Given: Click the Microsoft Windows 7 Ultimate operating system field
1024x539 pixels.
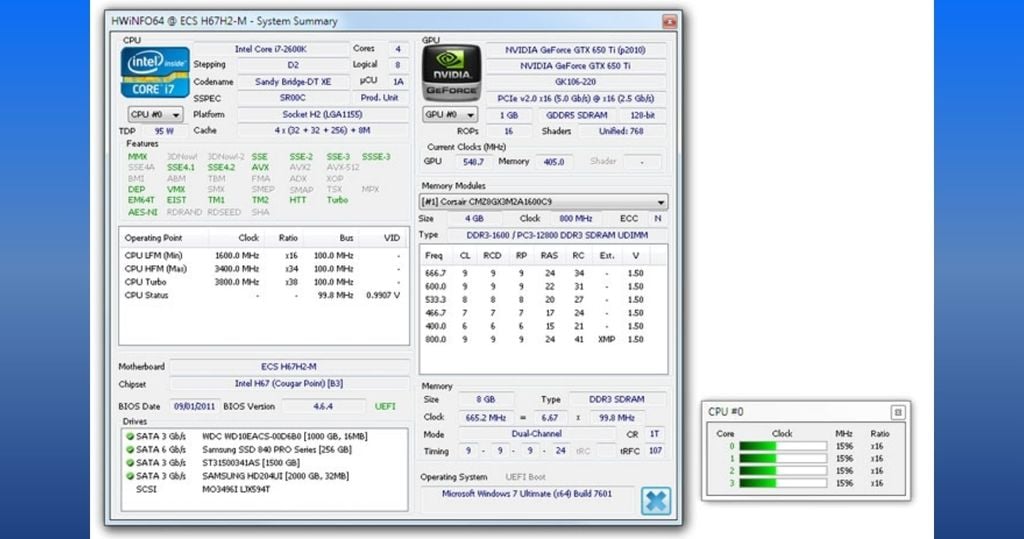Looking at the screenshot, I should click(526, 494).
